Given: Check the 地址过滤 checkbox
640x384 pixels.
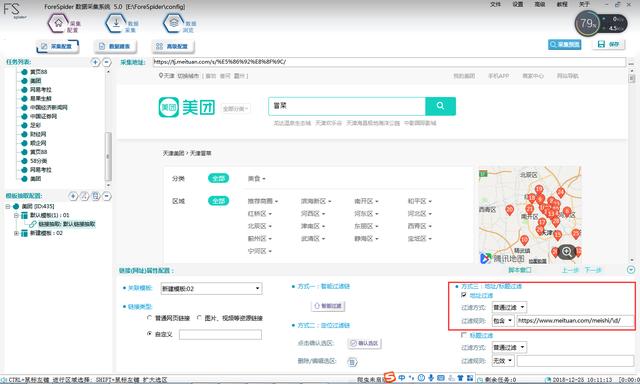Looking at the screenshot, I should click(x=464, y=295).
